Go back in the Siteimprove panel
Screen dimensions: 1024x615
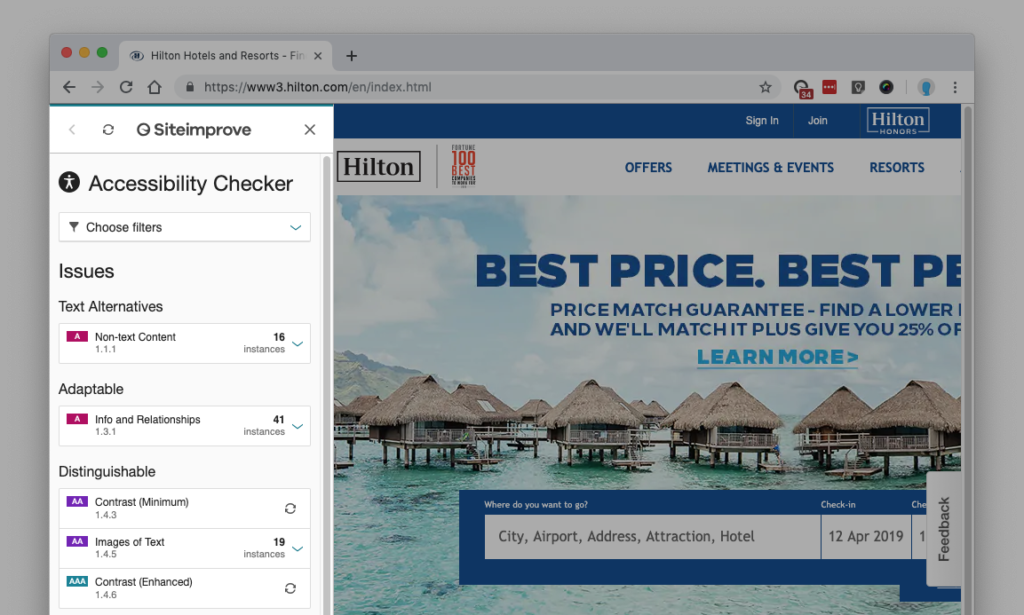[72, 130]
